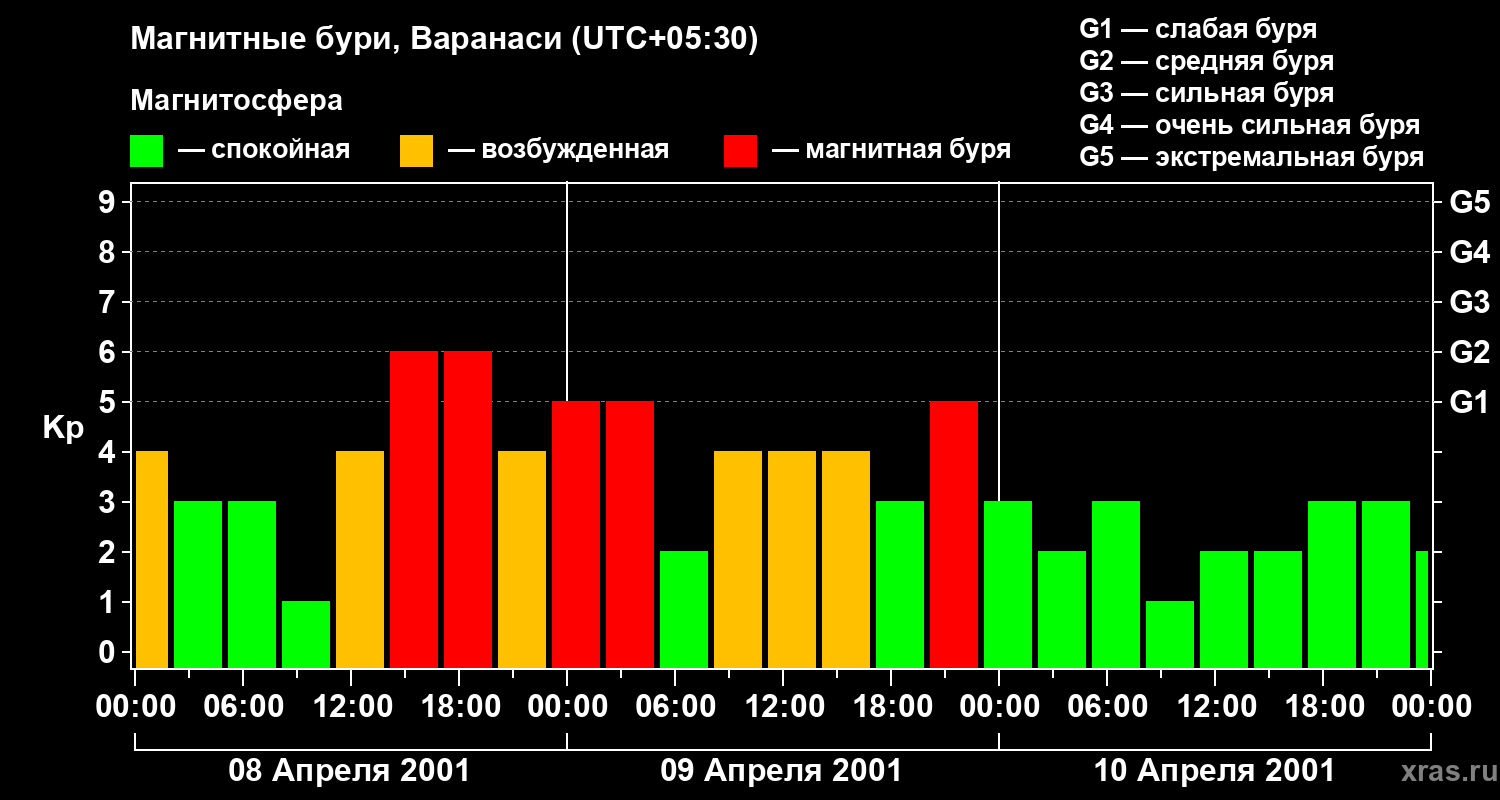This screenshot has height=800, width=1500.
Task: Click the '08 Апреля 2001' date label
Action: click(x=349, y=771)
